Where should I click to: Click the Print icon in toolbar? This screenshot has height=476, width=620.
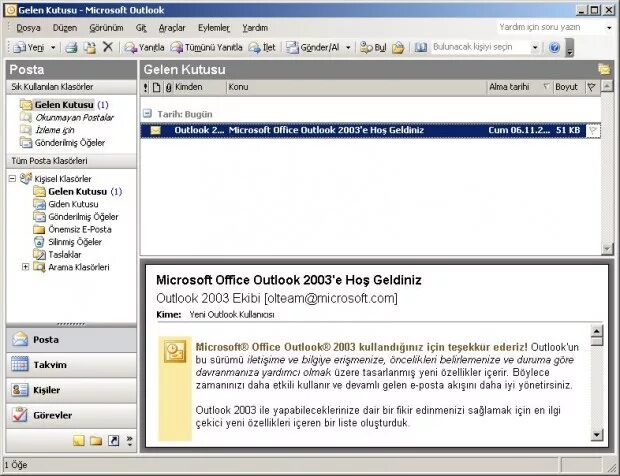click(x=72, y=47)
